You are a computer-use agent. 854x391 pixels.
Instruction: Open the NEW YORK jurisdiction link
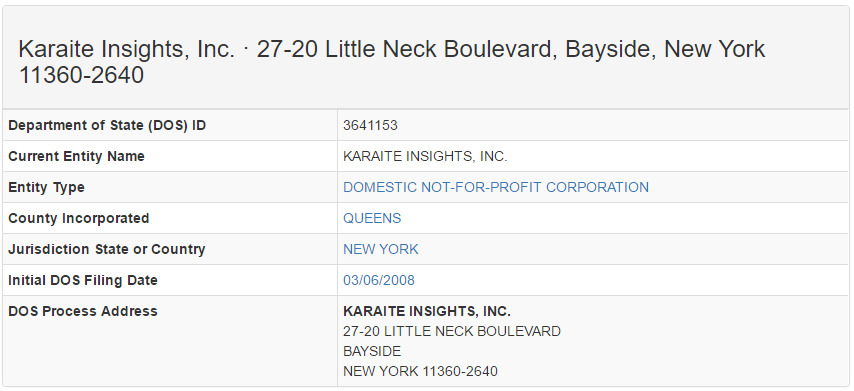coord(381,249)
